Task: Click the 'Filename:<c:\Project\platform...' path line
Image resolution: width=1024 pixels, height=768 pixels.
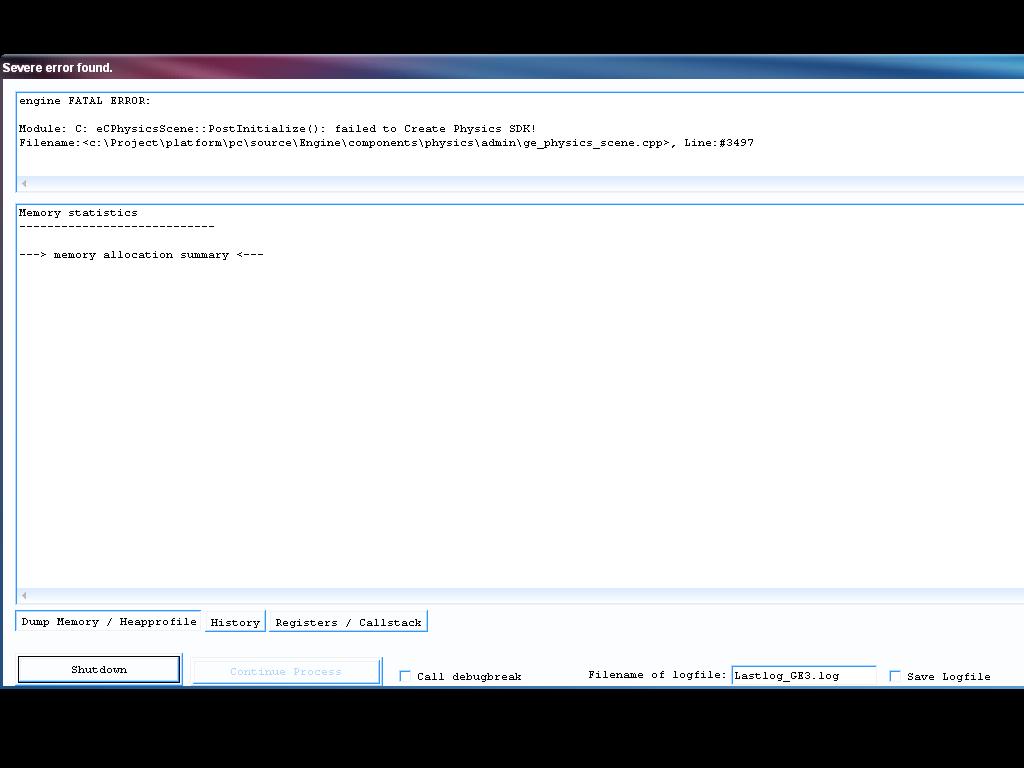Action: [x=386, y=143]
